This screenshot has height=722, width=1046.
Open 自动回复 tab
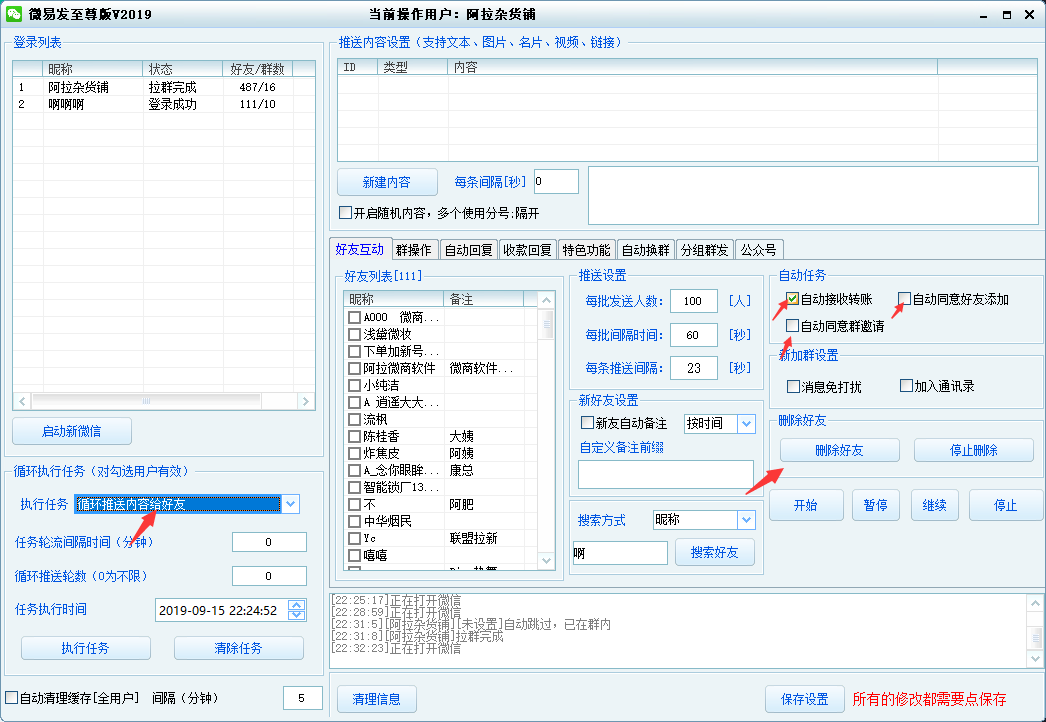[468, 250]
